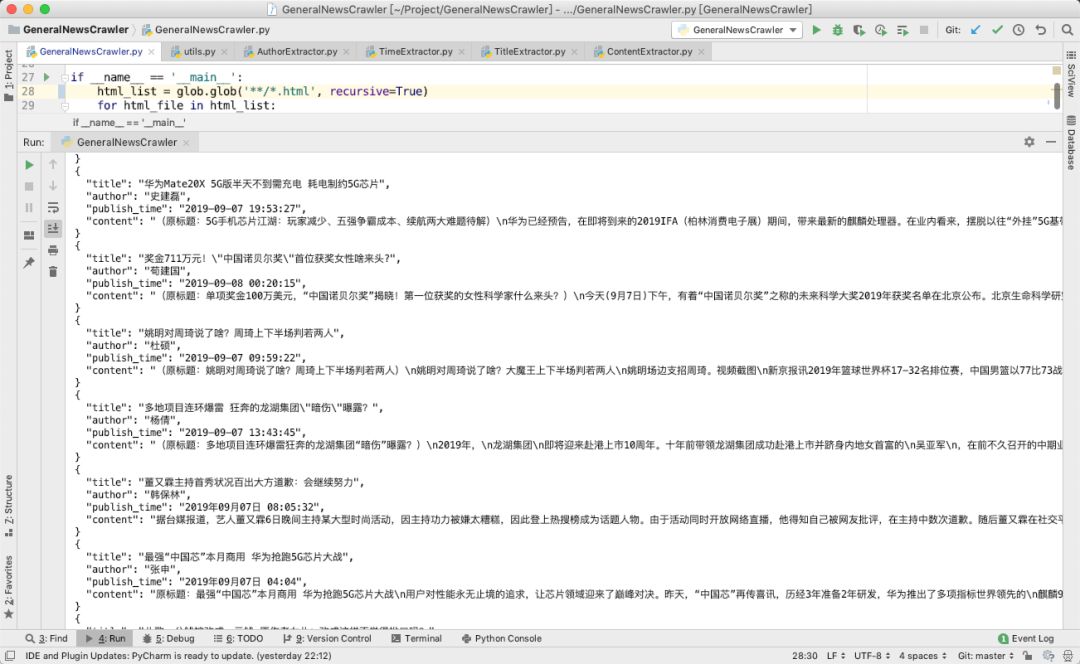Click tool windows quick-access icon bottom-left

[10, 656]
